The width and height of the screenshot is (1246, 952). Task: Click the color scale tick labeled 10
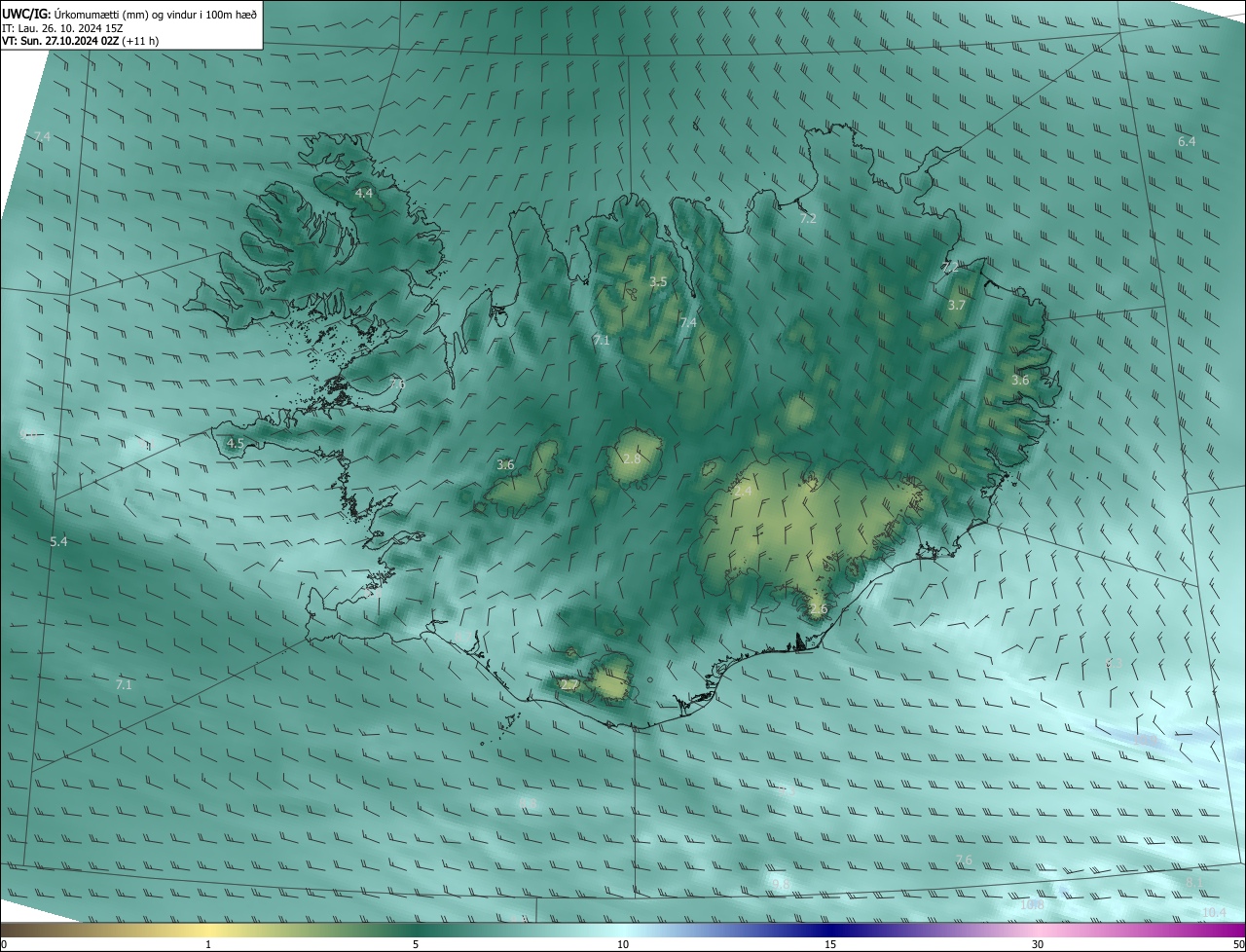(x=623, y=944)
